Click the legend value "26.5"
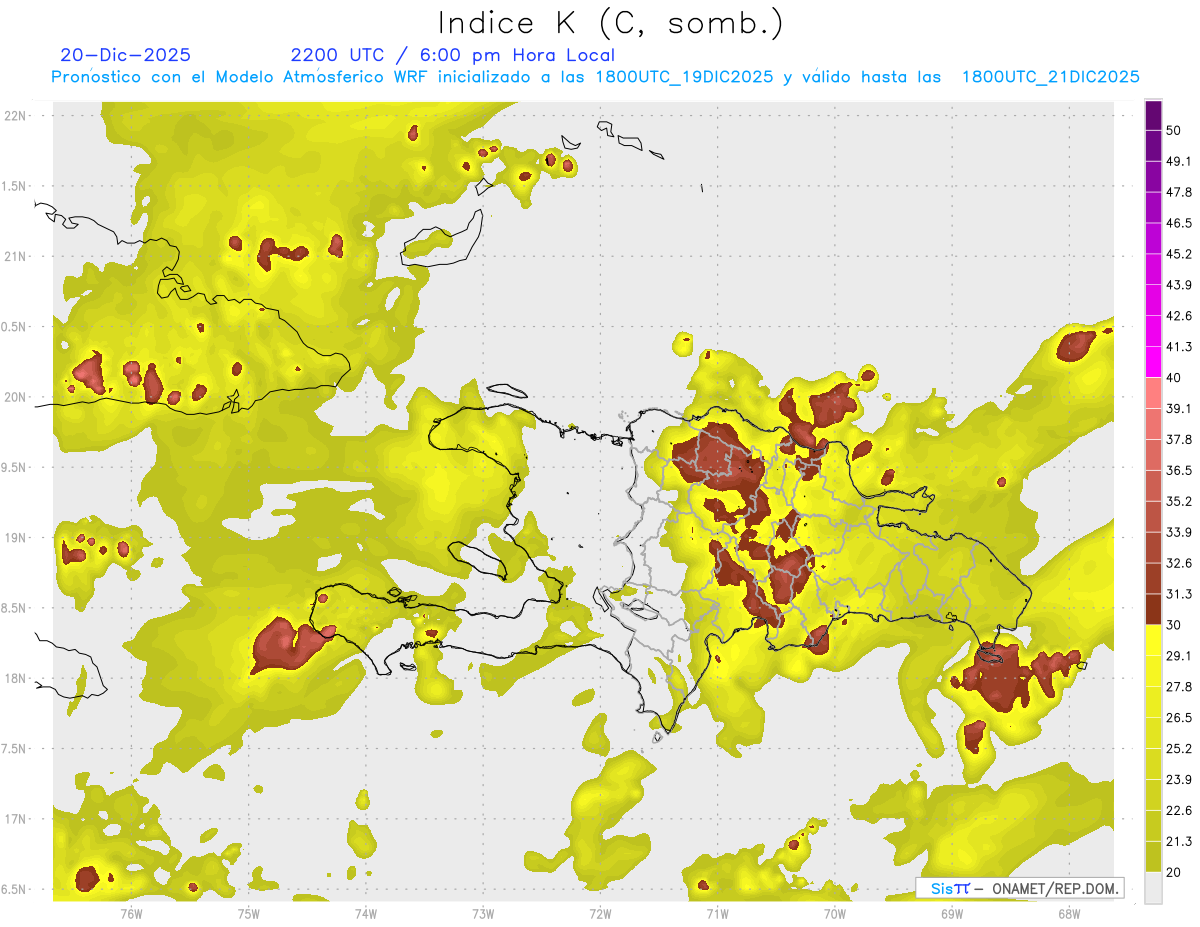The height and width of the screenshot is (927, 1200). pyautogui.click(x=1179, y=718)
